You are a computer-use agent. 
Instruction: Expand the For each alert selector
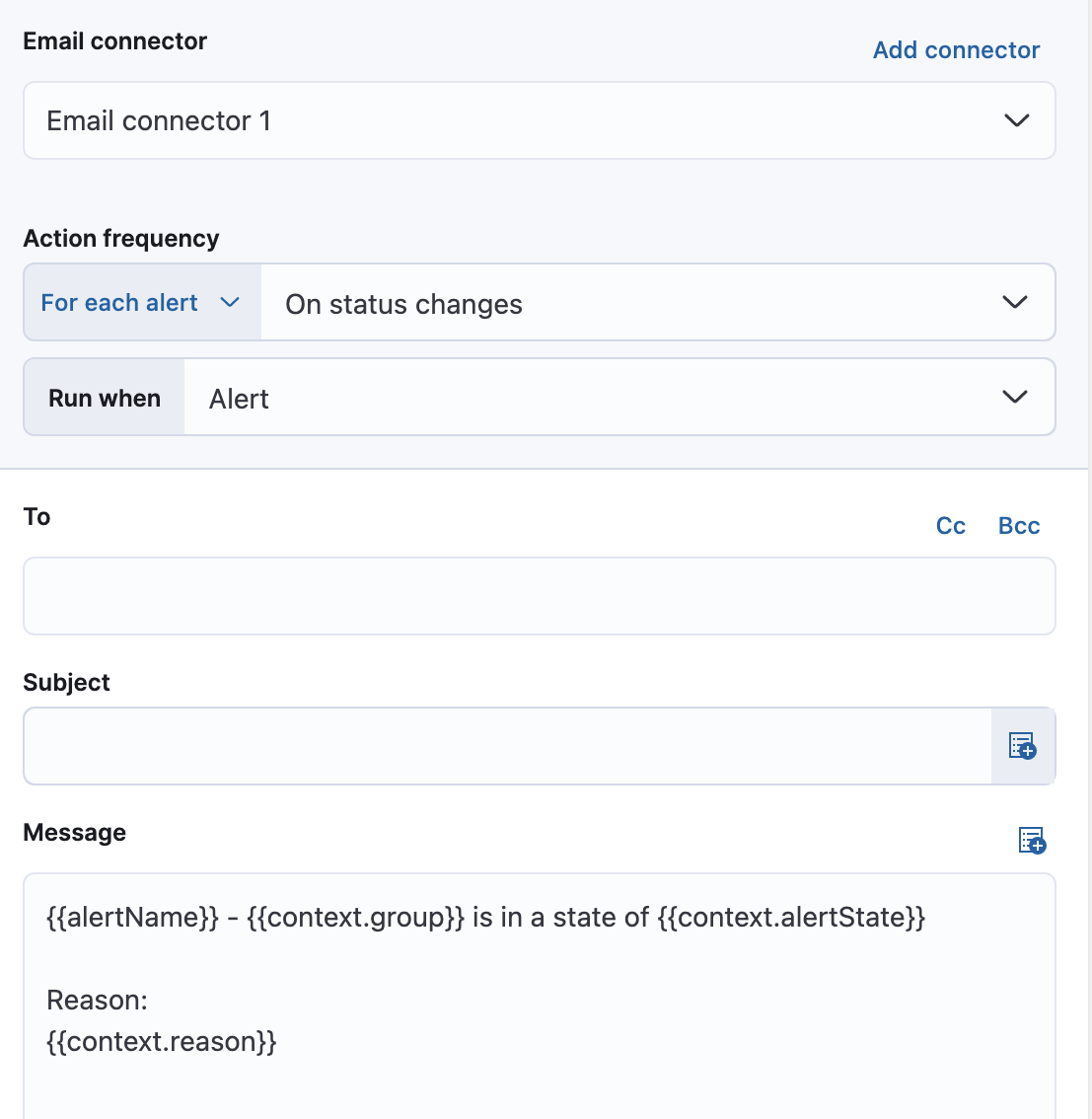[x=141, y=302]
